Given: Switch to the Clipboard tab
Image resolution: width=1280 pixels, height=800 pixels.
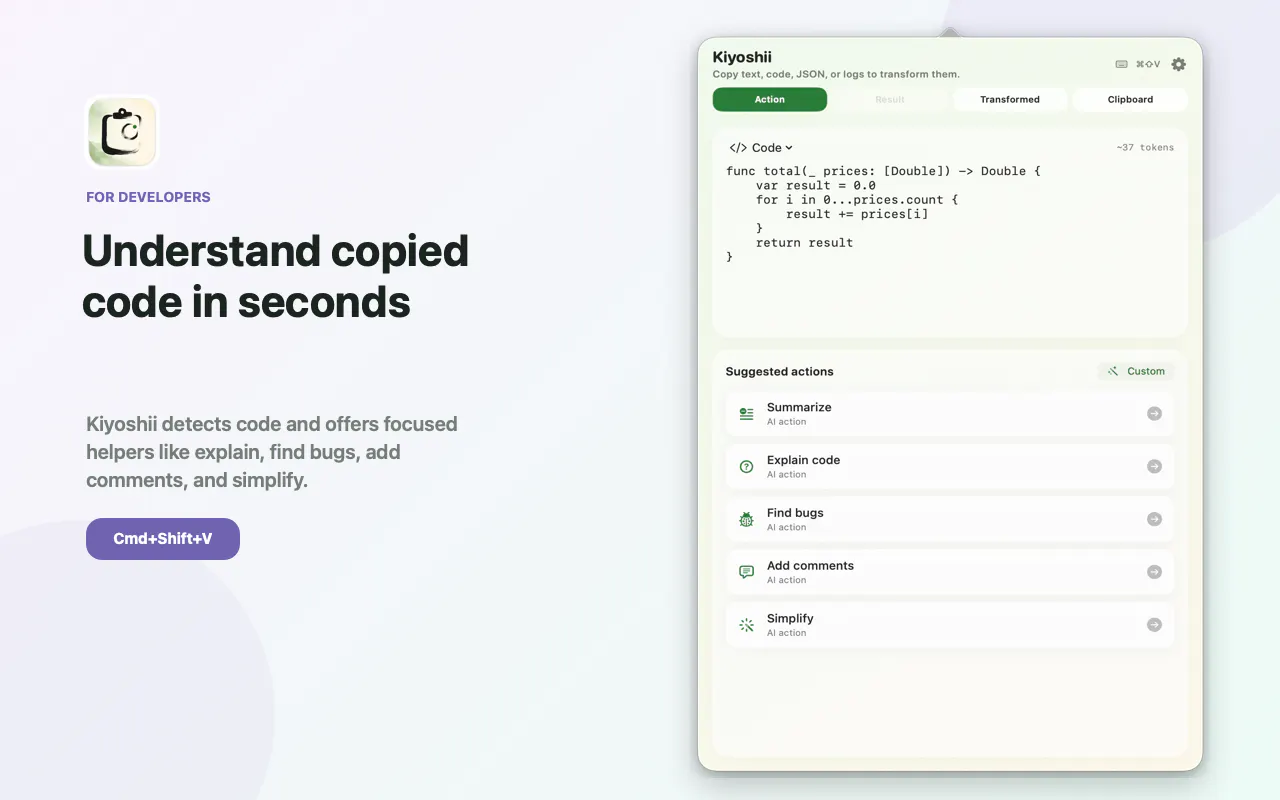Looking at the screenshot, I should (1130, 100).
